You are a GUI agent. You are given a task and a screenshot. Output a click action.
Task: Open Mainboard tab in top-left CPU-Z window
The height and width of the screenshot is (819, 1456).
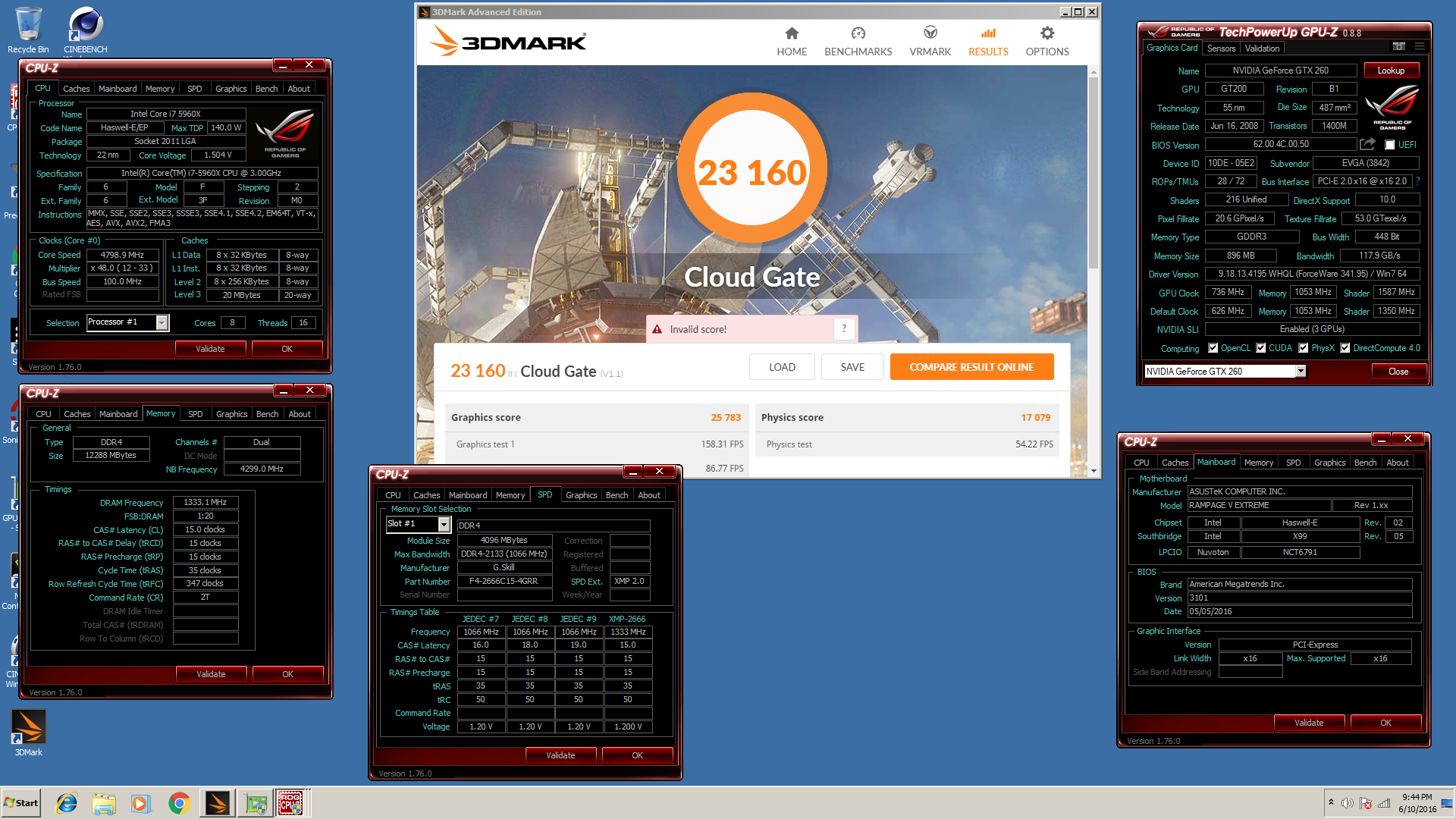[x=118, y=89]
